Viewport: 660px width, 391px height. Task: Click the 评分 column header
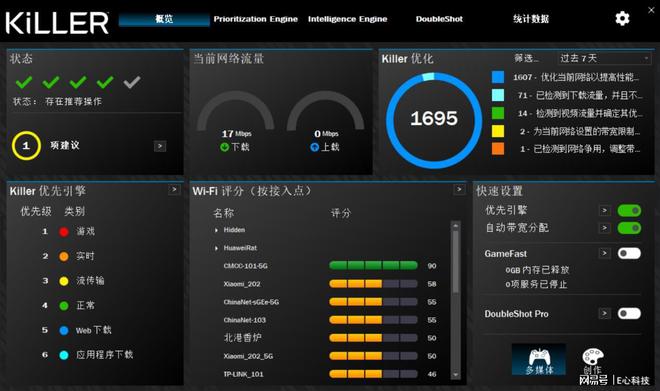coord(340,213)
